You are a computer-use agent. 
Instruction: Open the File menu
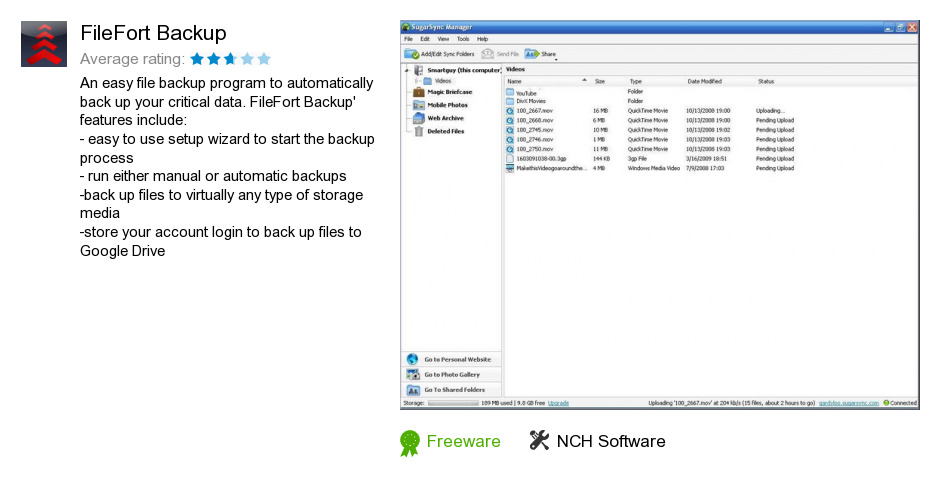tap(408, 39)
